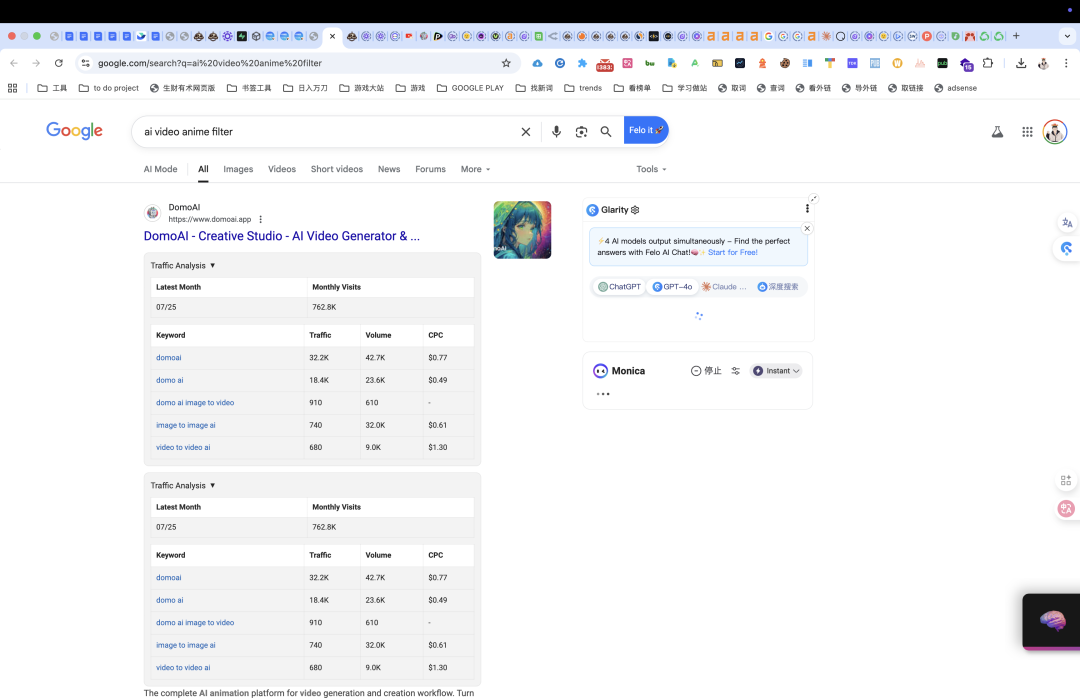Open the trends bookmark folder
Viewport: 1080px width, 698px height.
(x=583, y=88)
